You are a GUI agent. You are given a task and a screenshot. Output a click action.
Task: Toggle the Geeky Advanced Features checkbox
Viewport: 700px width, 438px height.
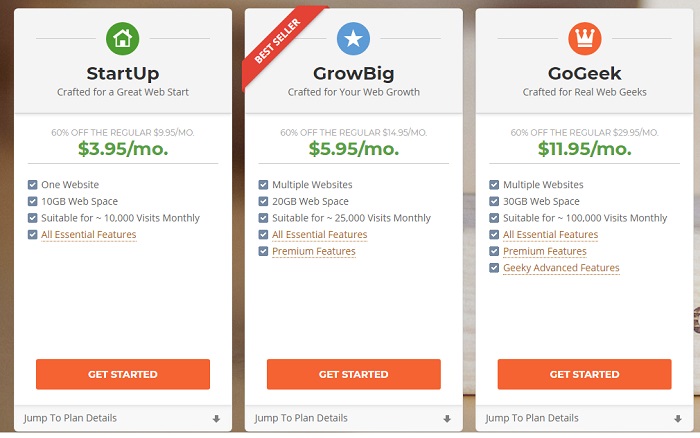tap(494, 268)
